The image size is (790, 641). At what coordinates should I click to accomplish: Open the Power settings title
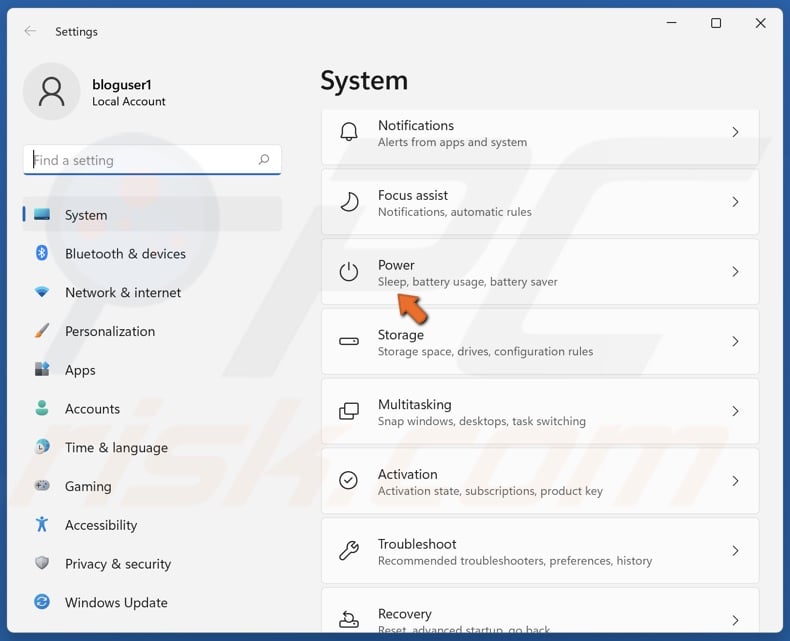coord(396,265)
